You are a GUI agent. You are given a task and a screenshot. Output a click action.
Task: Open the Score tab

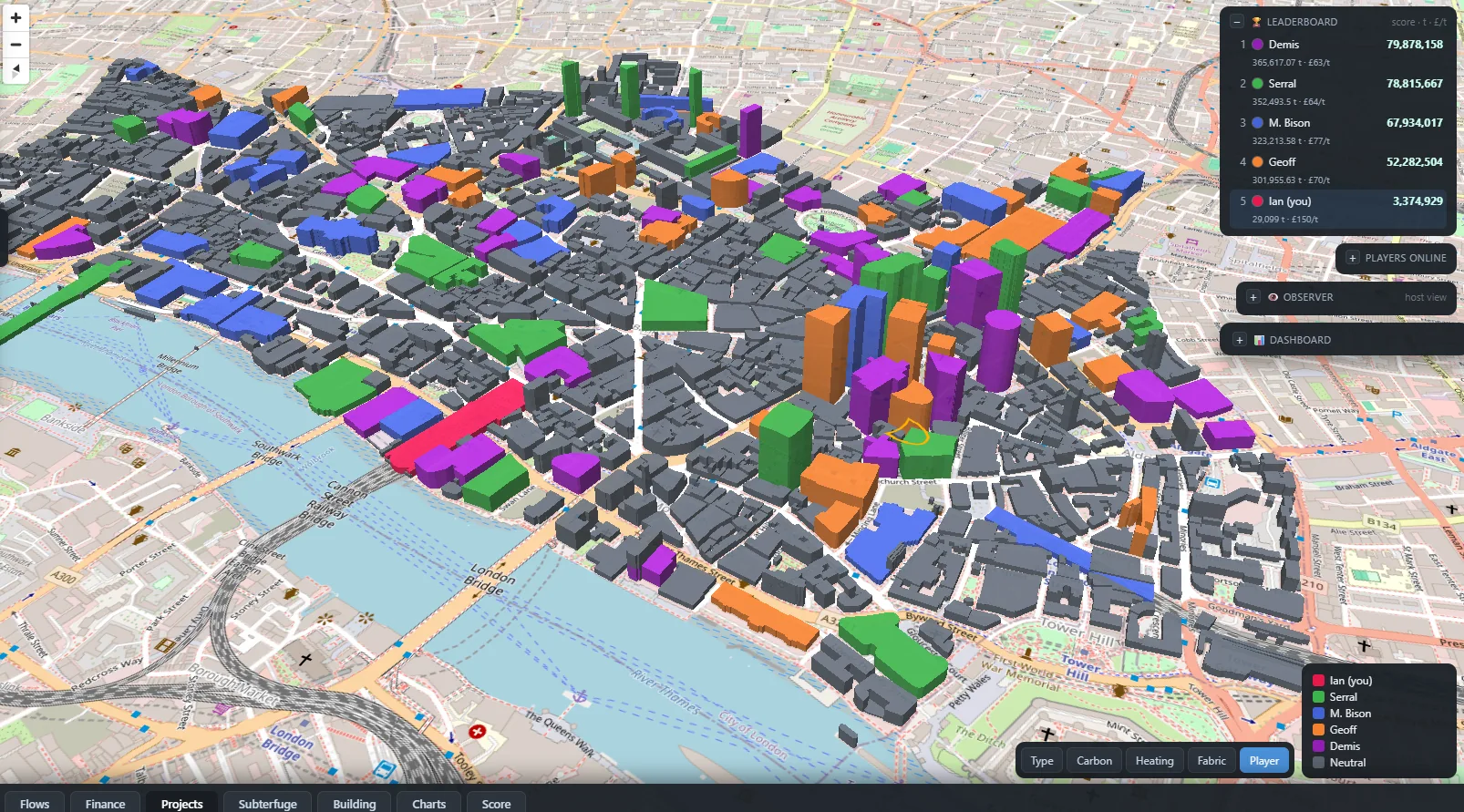click(x=496, y=802)
